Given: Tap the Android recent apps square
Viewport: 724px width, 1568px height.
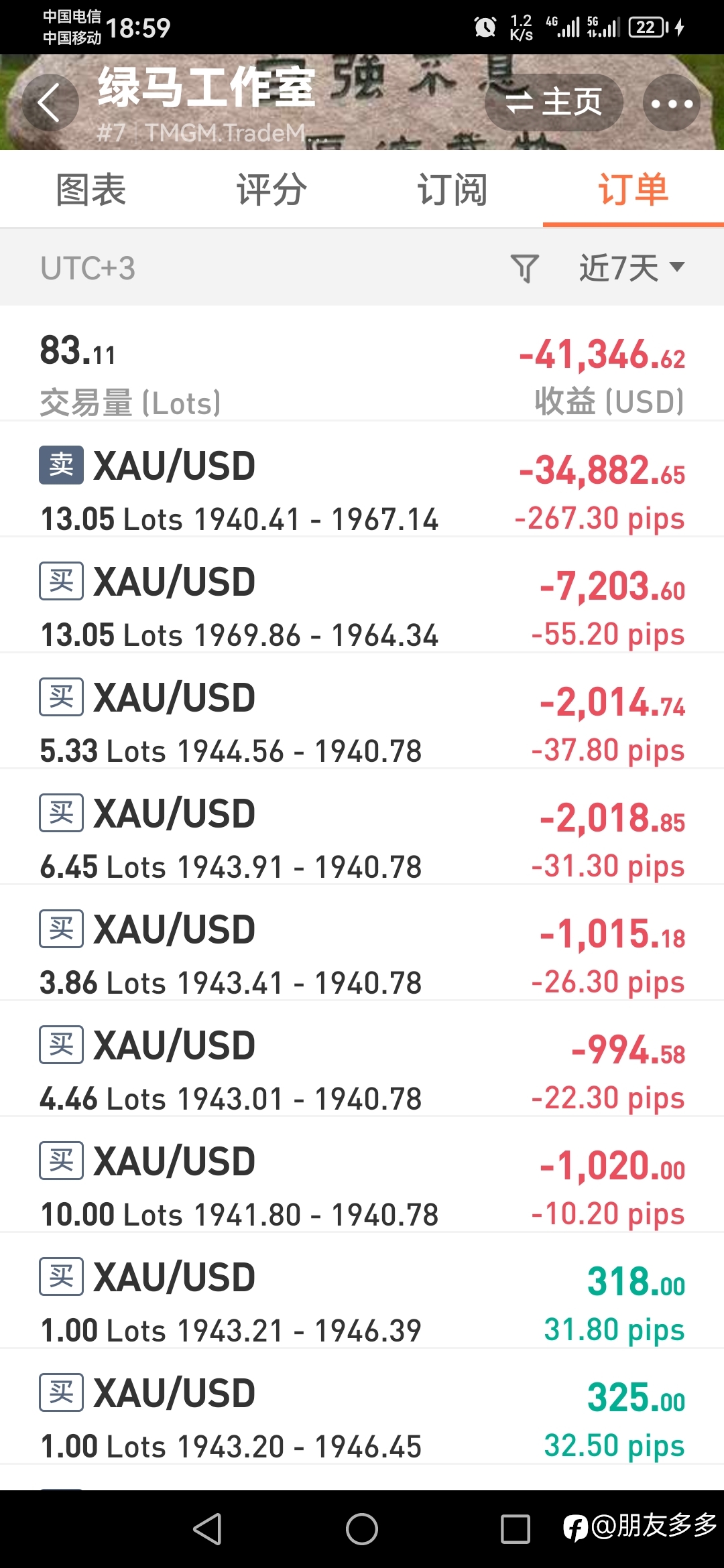Looking at the screenshot, I should (516, 1529).
